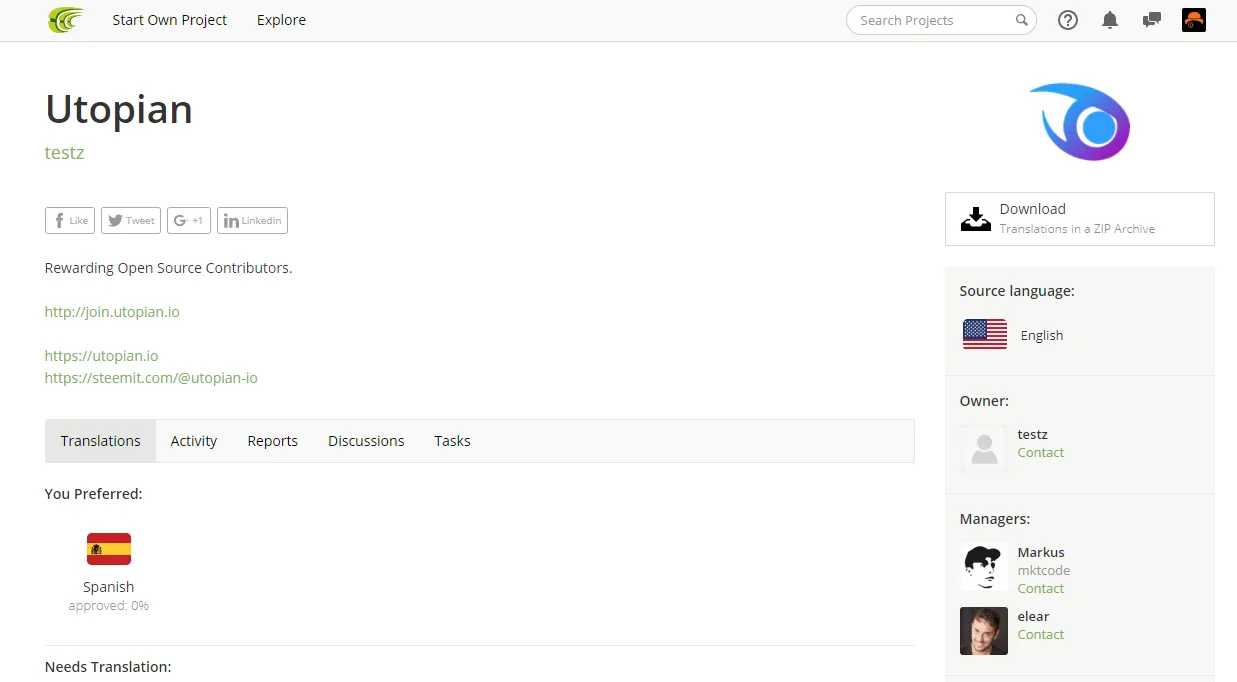Click the Markus manager name
This screenshot has width=1237, height=682.
1041,553
